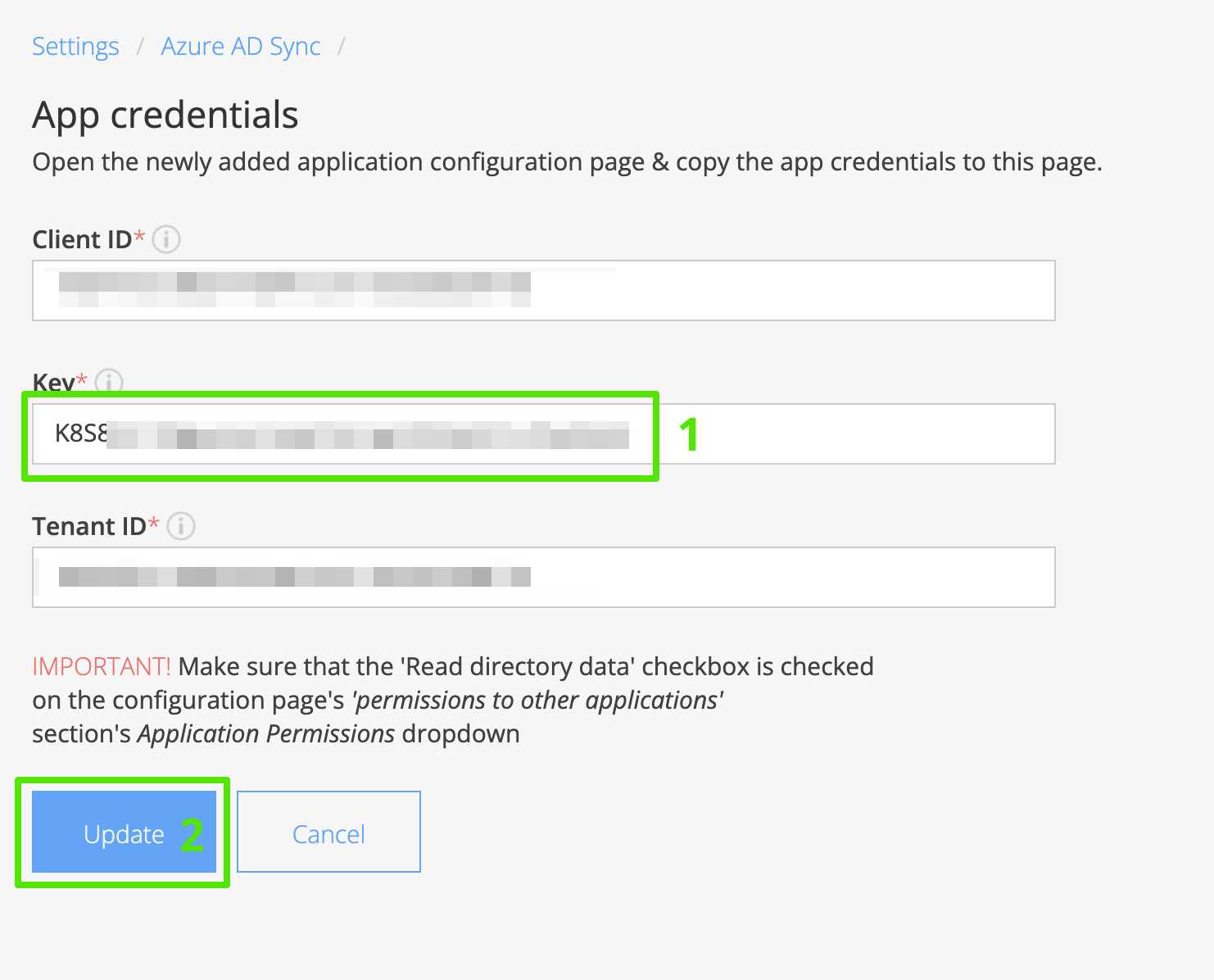Click the 'Open the newly added application' description
The image size is (1214, 980).
click(567, 162)
